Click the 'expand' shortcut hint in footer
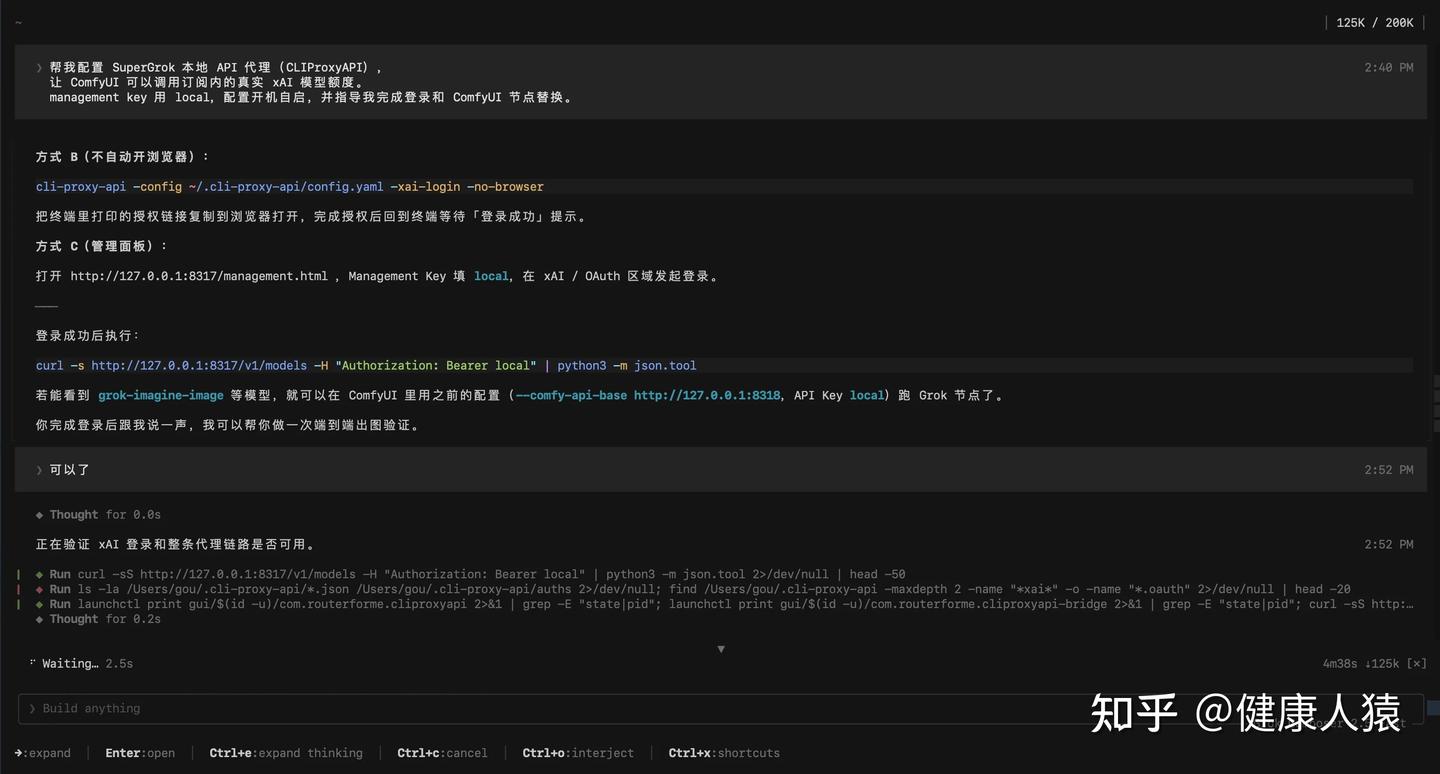1440x774 pixels. (43, 753)
